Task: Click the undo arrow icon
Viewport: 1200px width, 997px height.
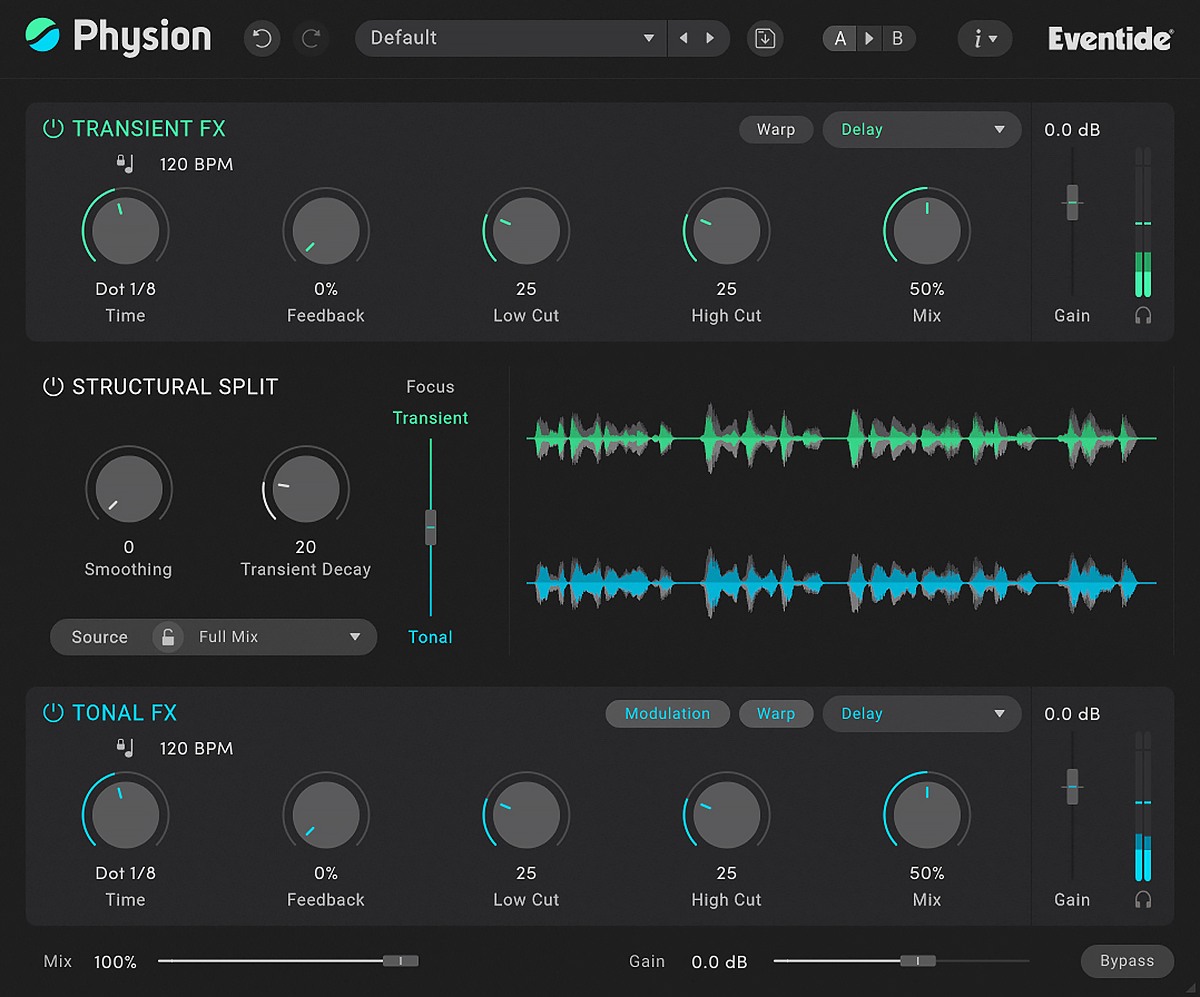Action: pos(262,39)
